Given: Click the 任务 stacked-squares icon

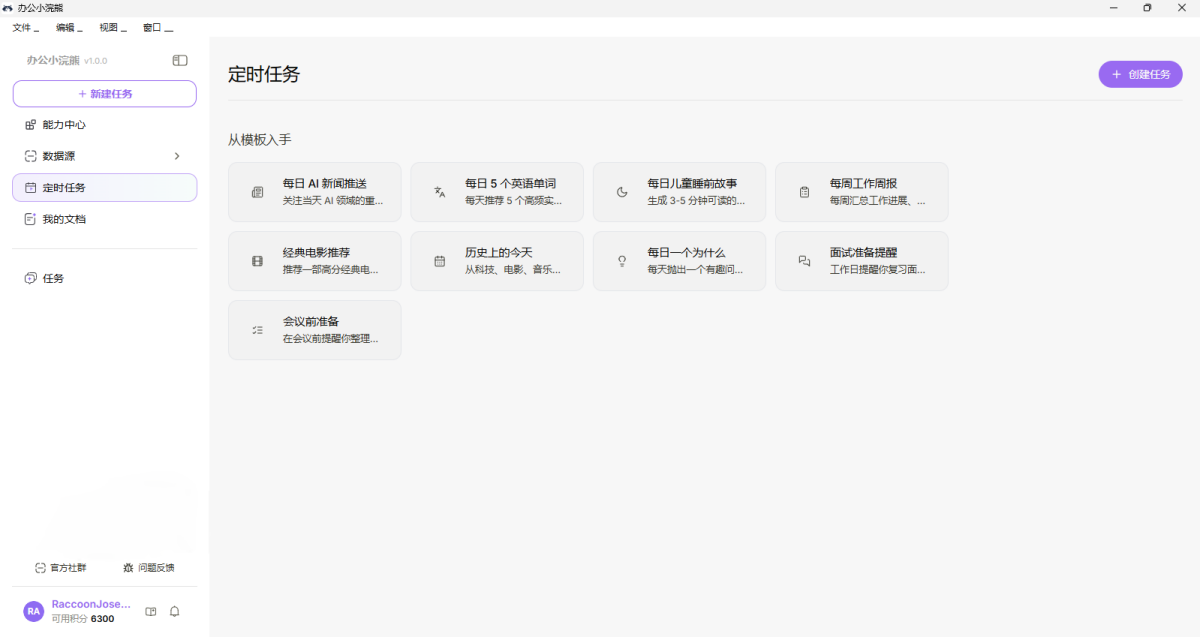Looking at the screenshot, I should 30,278.
